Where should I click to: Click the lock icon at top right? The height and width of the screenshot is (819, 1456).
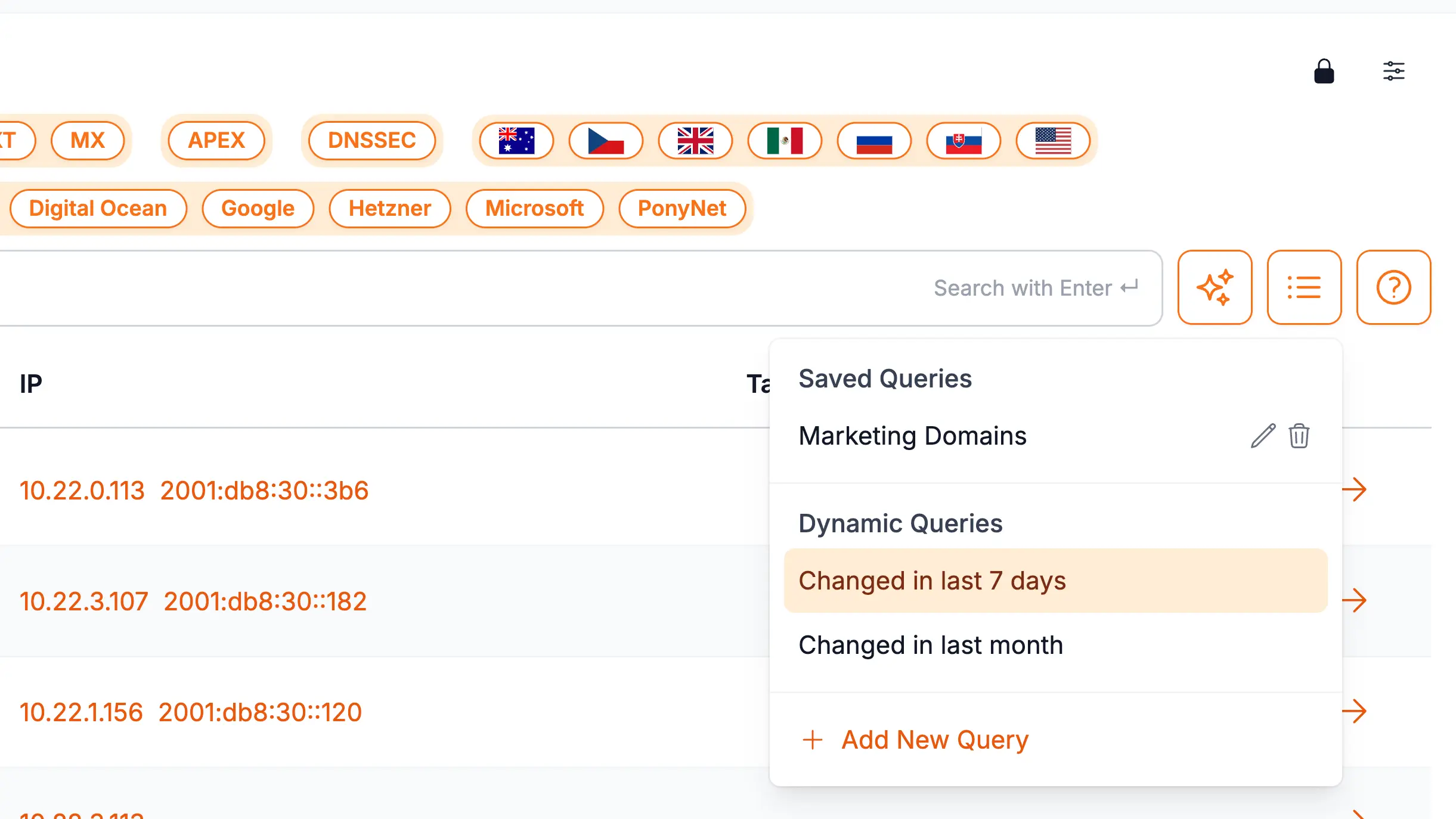[1324, 72]
